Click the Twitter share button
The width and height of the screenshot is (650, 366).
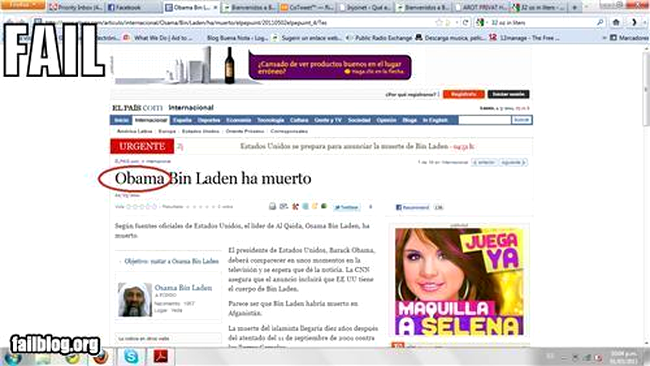(347, 207)
